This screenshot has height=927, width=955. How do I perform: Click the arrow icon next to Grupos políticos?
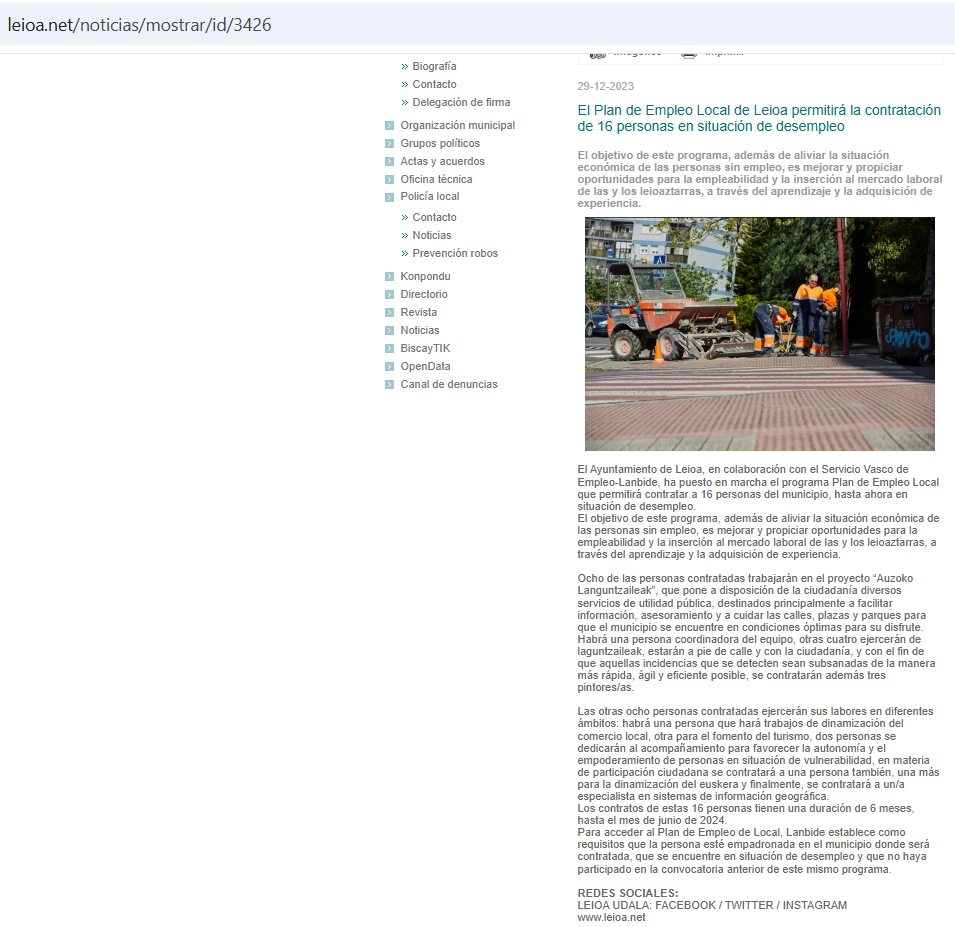click(x=390, y=144)
